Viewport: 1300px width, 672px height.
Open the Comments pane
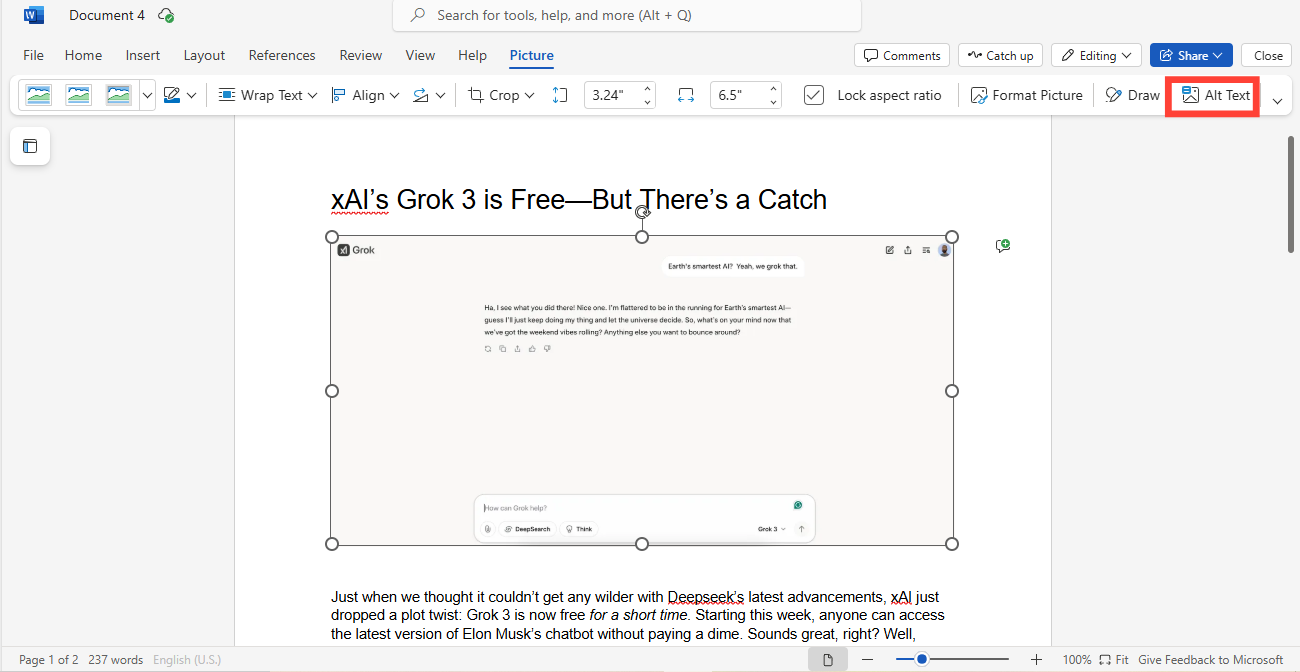(x=903, y=55)
